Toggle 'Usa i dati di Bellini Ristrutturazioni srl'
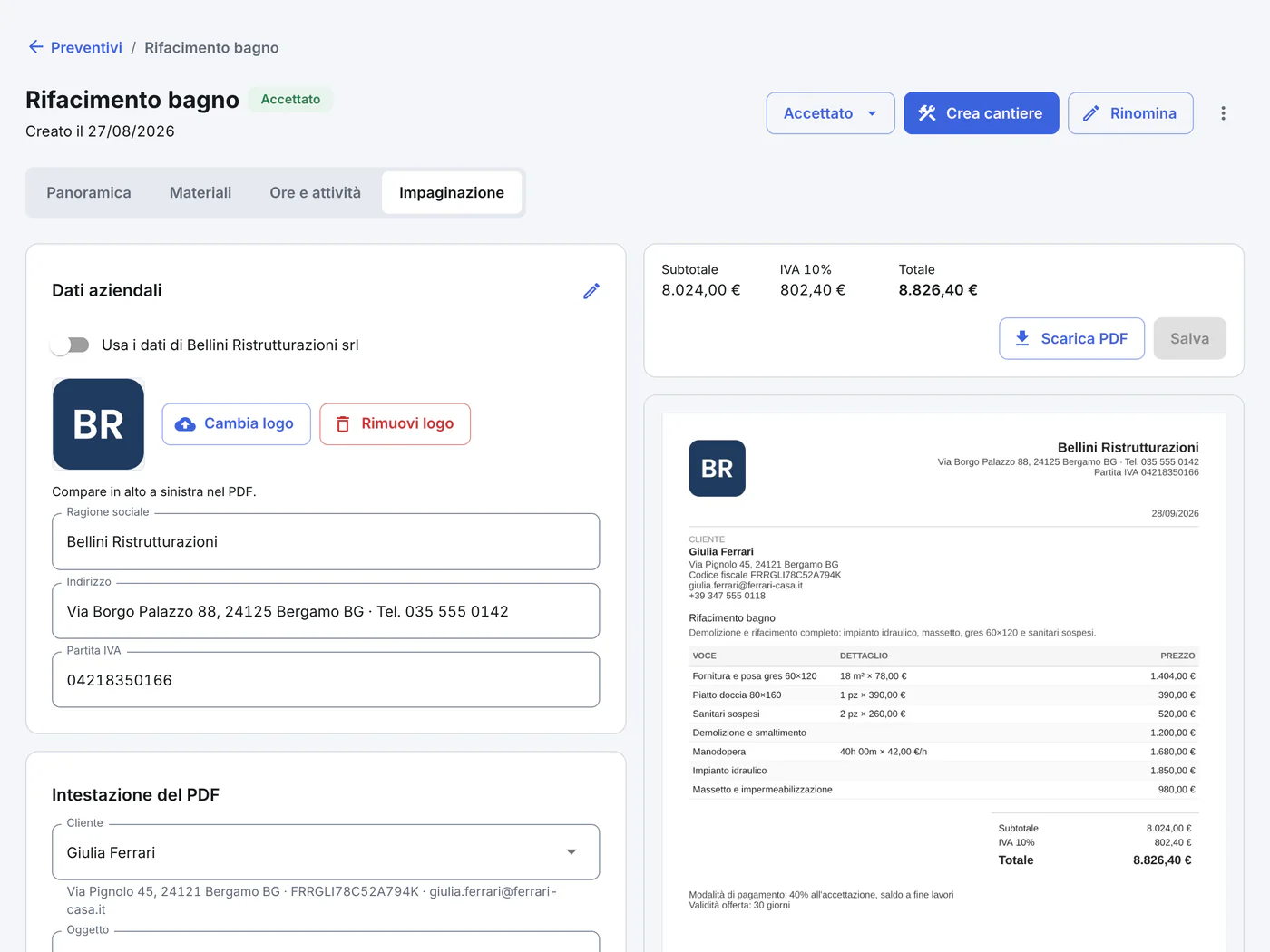This screenshot has width=1270, height=952. [x=70, y=345]
